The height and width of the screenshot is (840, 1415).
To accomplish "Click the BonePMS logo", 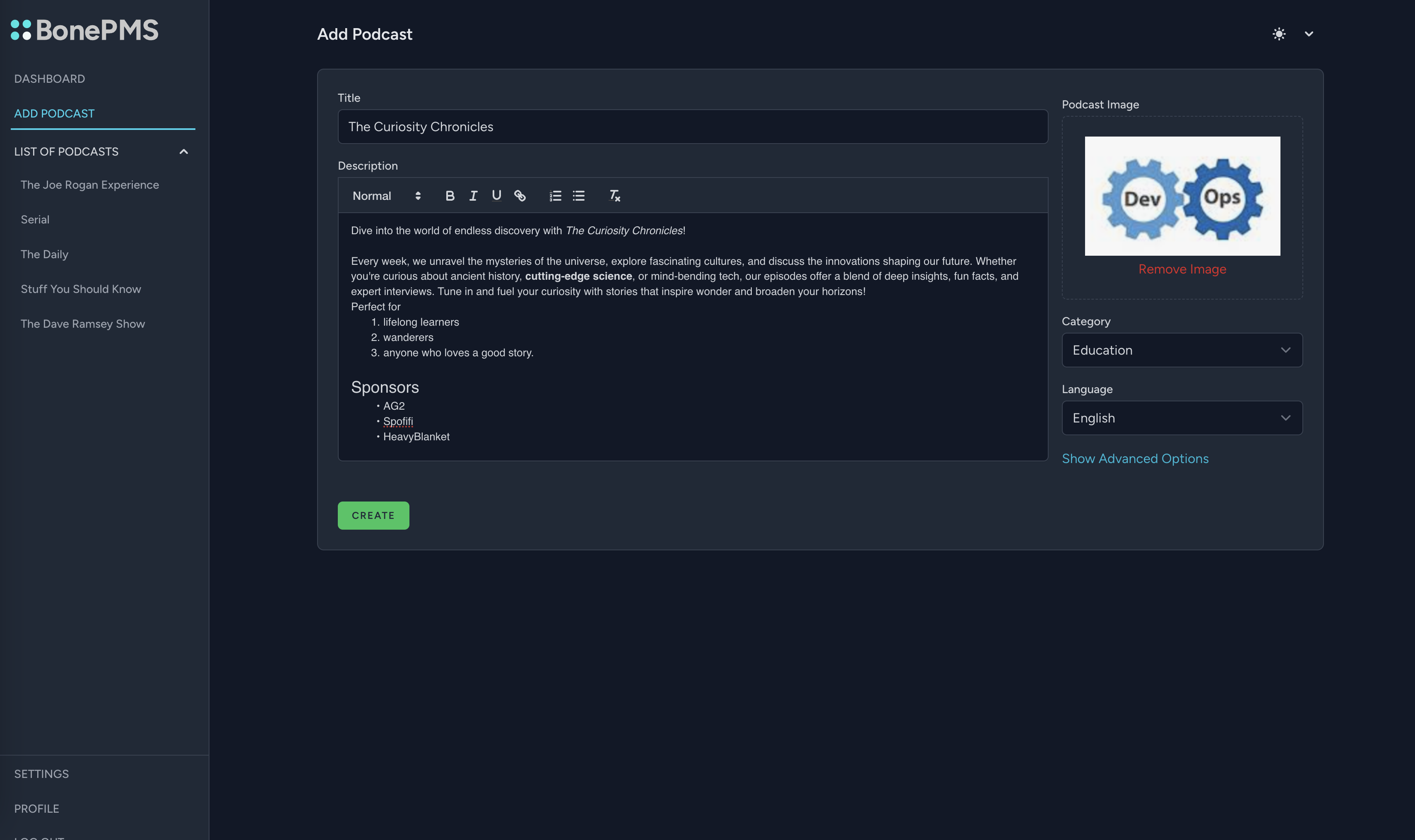I will point(85,30).
